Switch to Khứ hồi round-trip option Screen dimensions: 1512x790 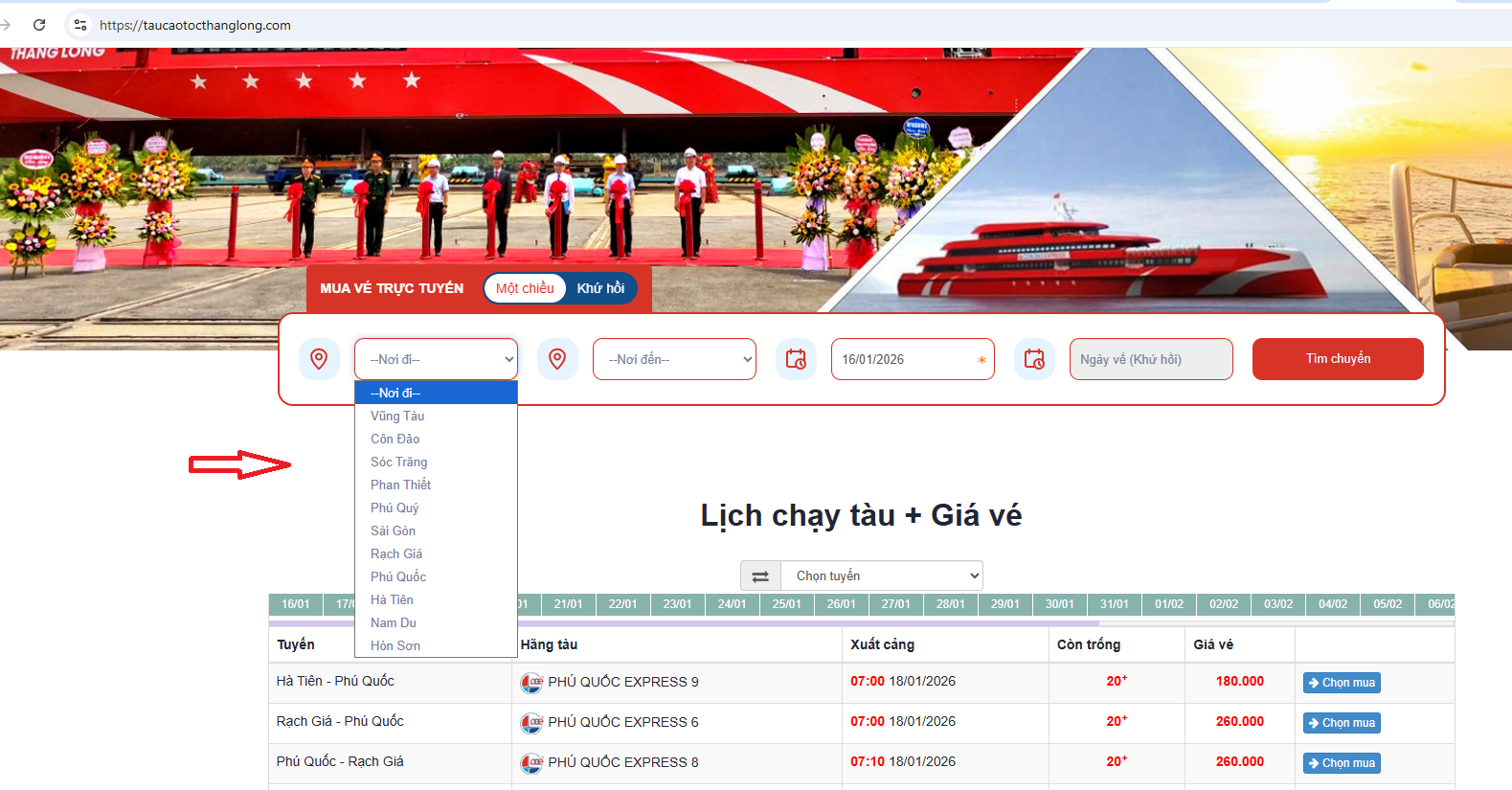pyautogui.click(x=600, y=288)
